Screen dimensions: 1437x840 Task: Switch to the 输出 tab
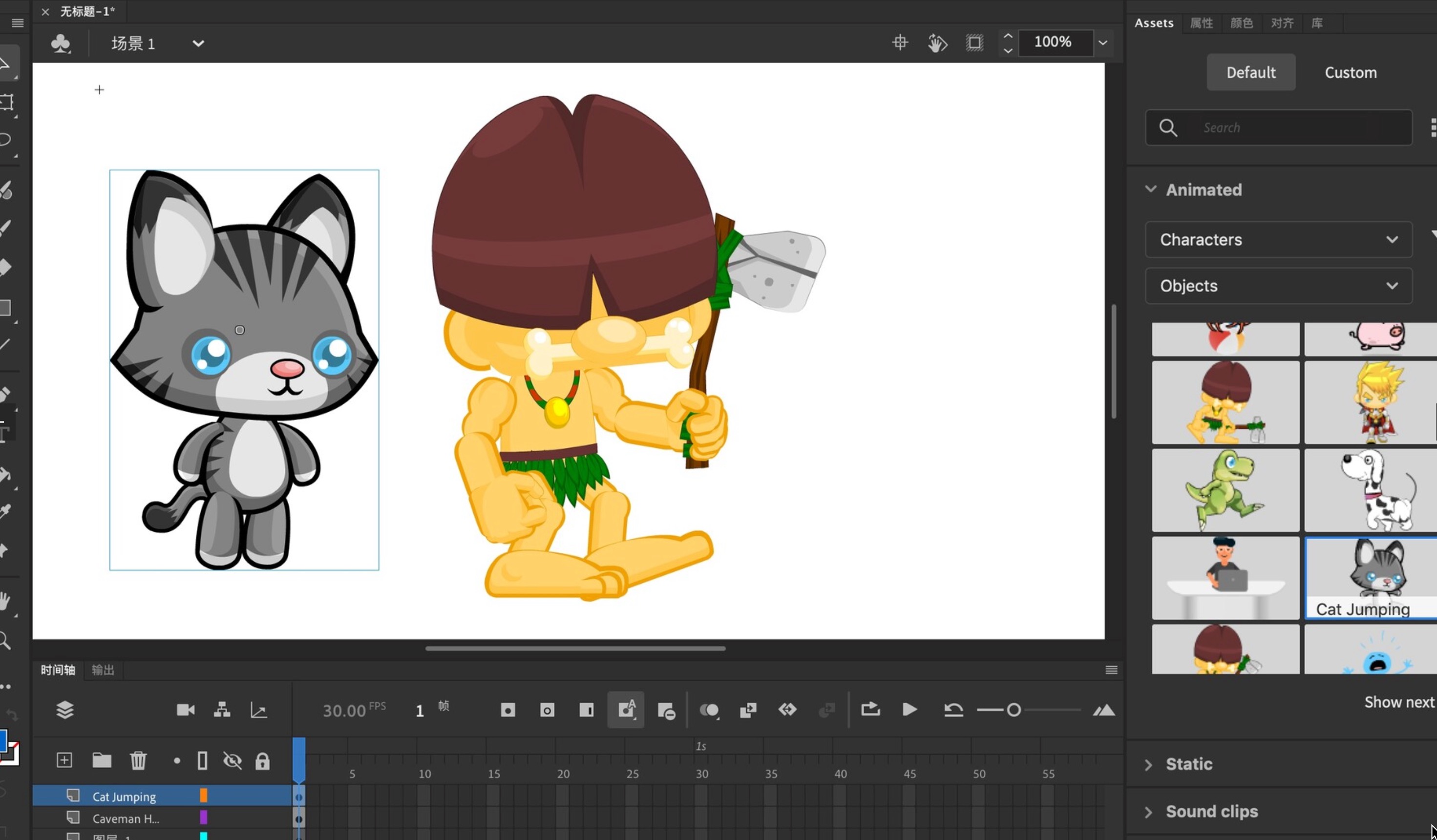click(103, 670)
